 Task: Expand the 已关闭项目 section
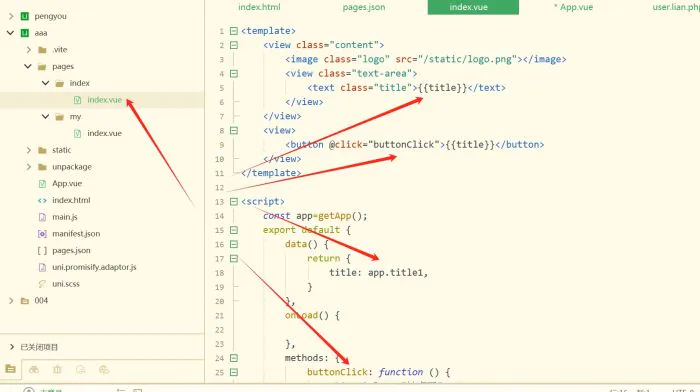coord(11,347)
